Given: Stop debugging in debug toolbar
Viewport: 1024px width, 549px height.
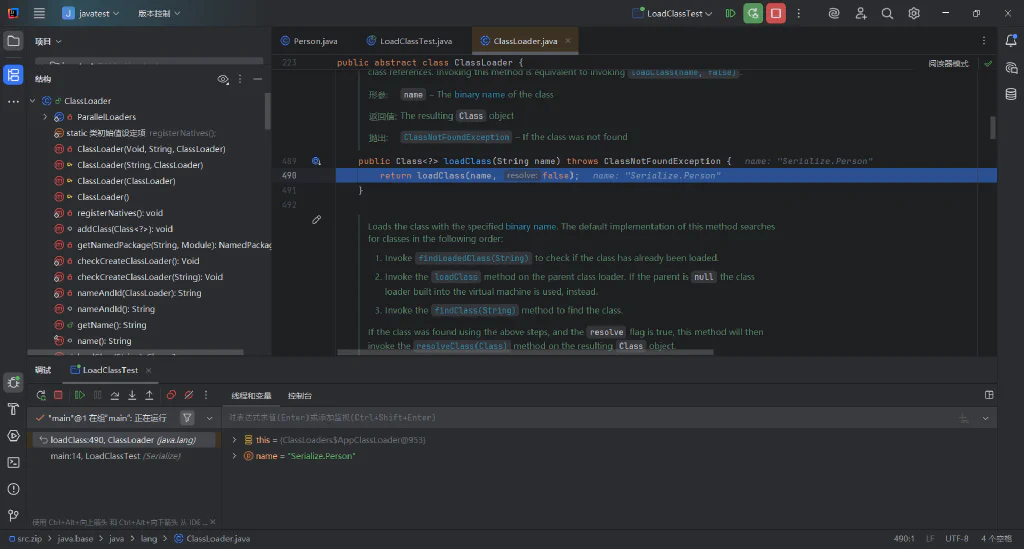Looking at the screenshot, I should 58,395.
